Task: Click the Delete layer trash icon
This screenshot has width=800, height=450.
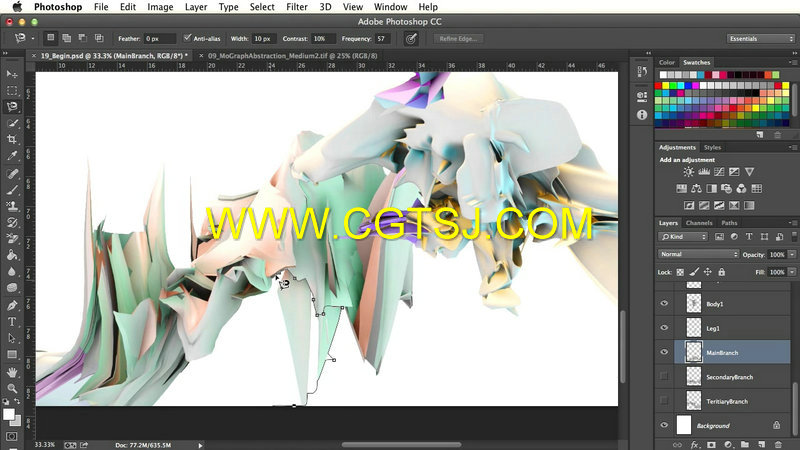Action: point(778,445)
